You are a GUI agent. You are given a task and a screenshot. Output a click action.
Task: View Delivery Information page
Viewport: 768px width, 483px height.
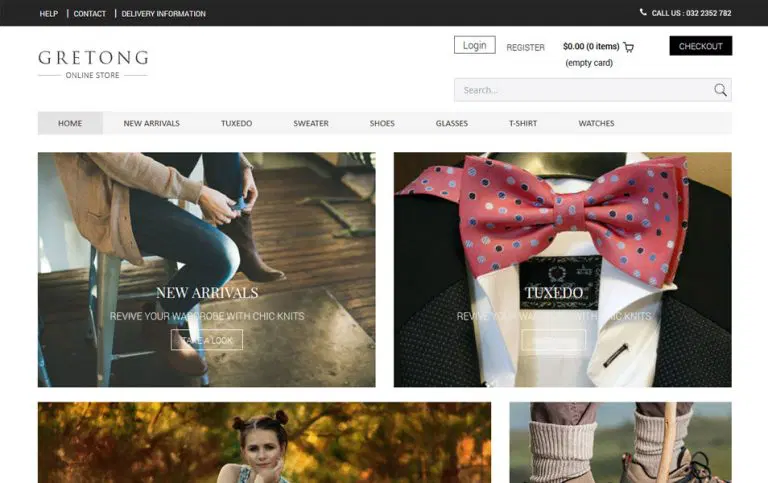pyautogui.click(x=164, y=14)
